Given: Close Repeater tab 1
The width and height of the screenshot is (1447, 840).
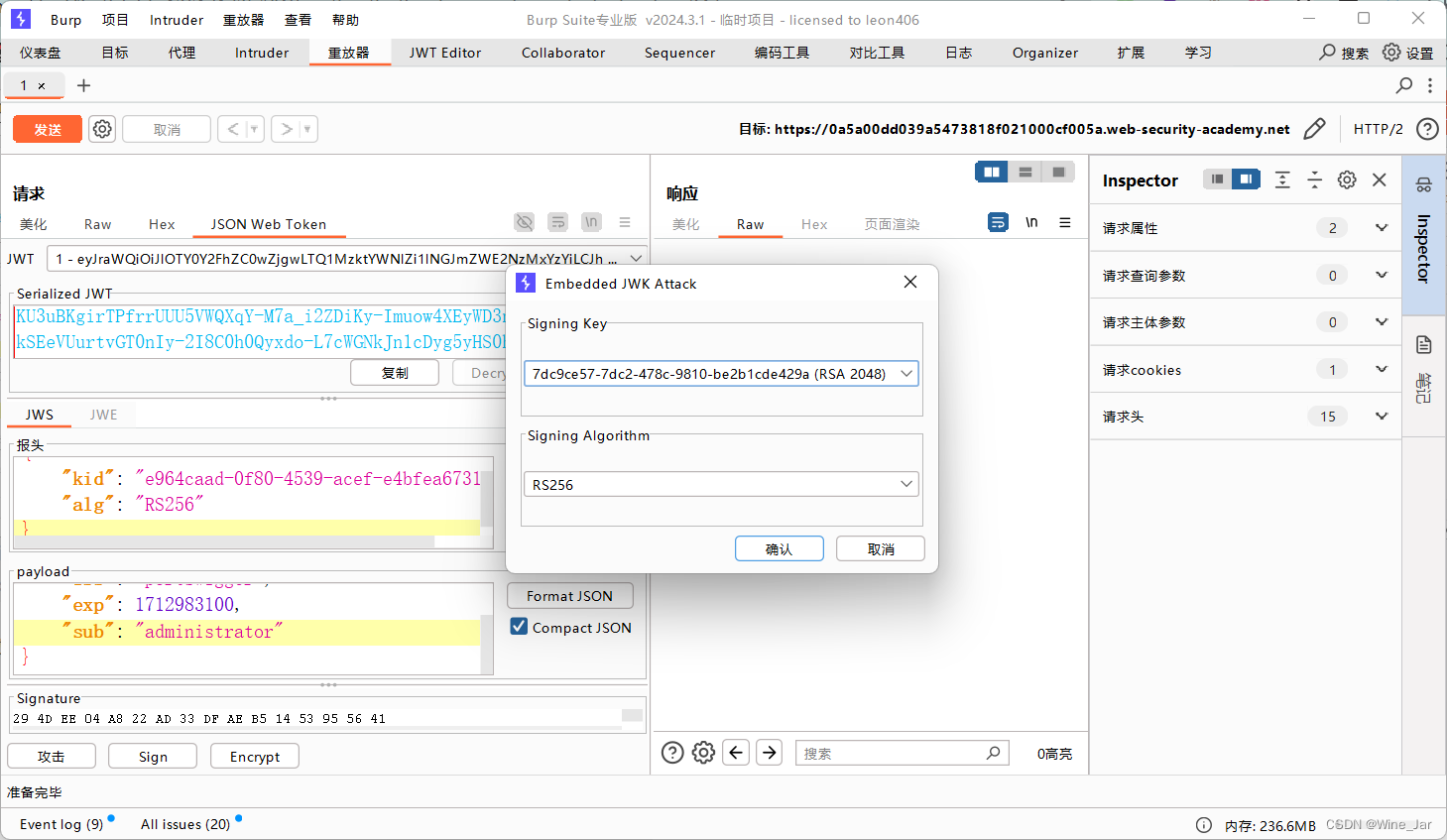Looking at the screenshot, I should pyautogui.click(x=42, y=86).
